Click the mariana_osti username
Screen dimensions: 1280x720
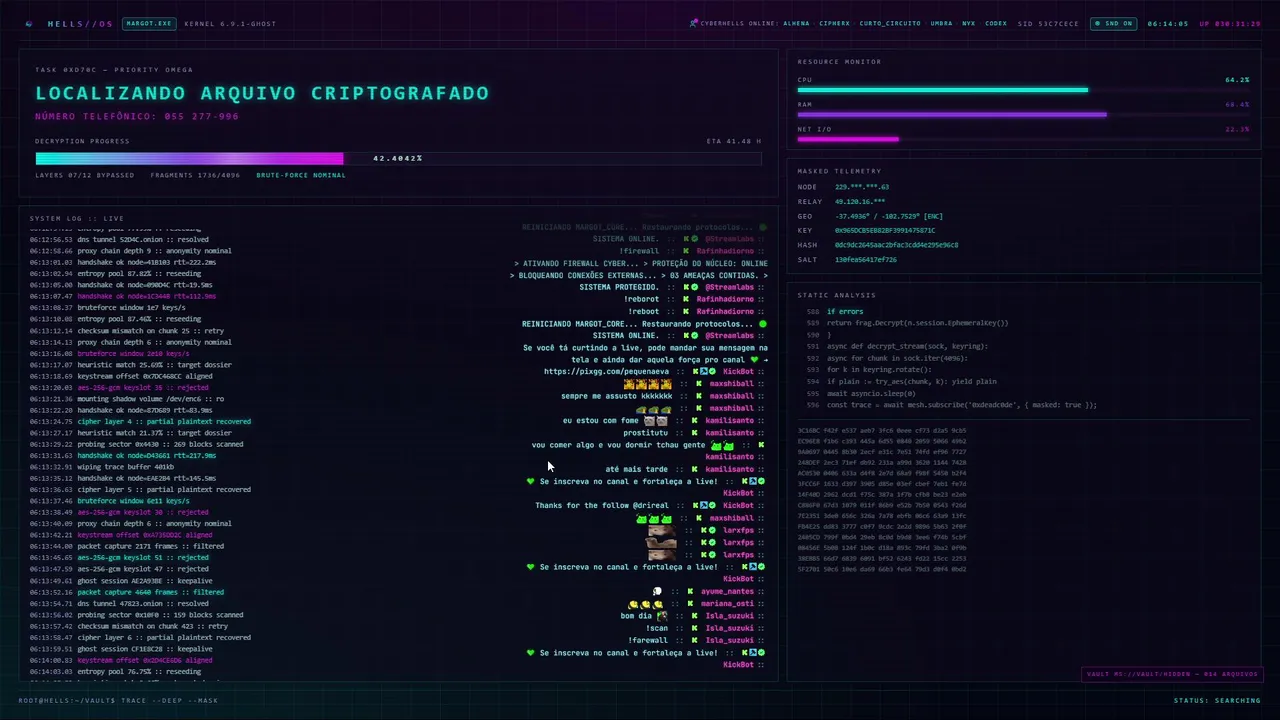click(x=727, y=604)
